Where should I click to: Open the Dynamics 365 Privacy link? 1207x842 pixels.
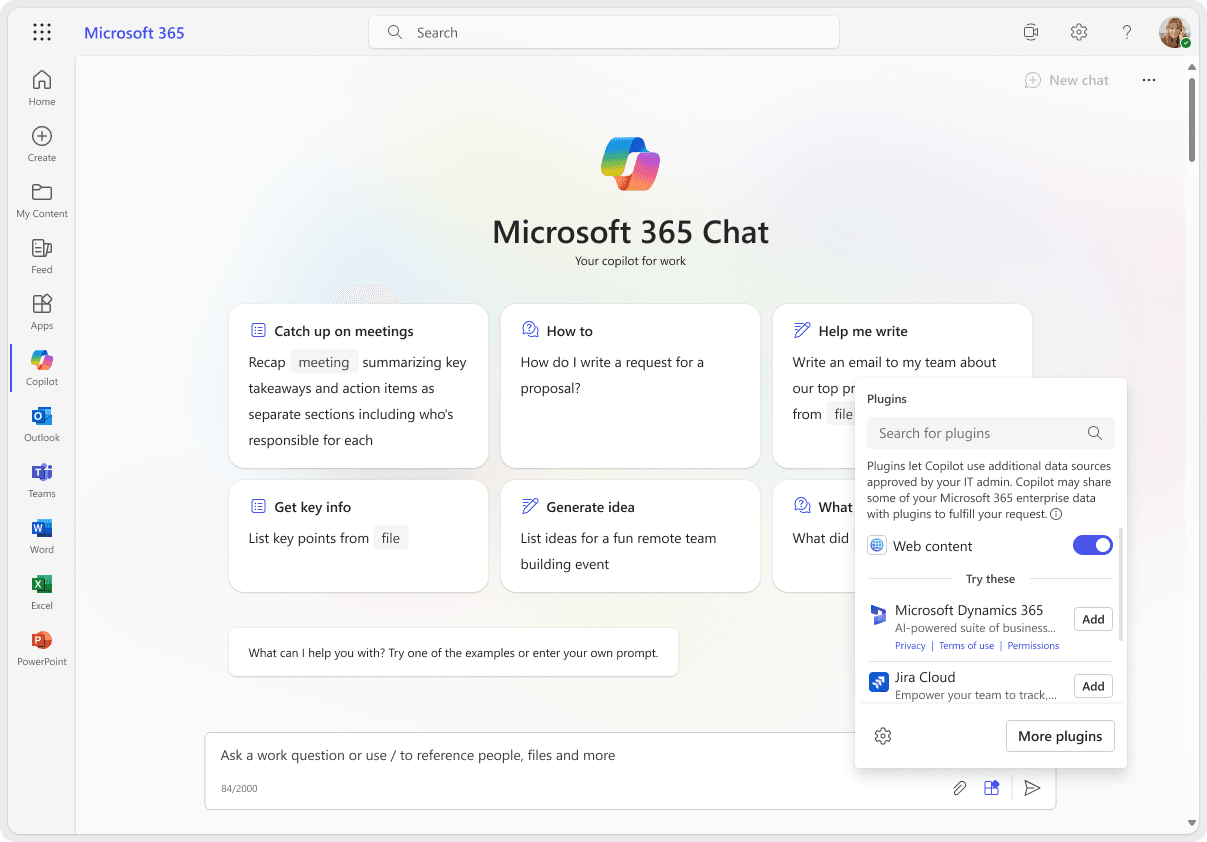tap(910, 646)
